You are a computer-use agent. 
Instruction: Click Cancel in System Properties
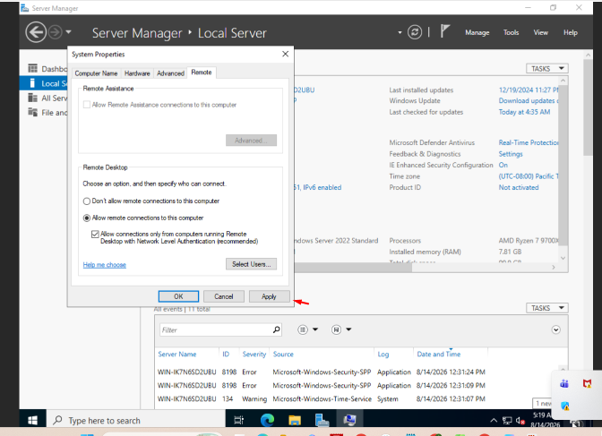click(x=224, y=296)
